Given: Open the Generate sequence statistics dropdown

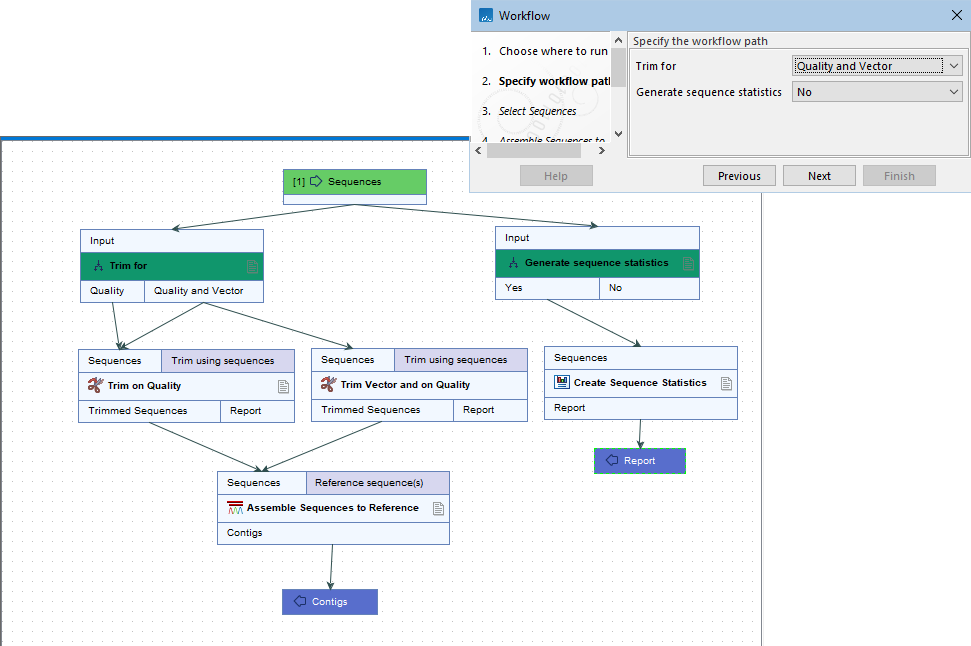Looking at the screenshot, I should point(876,91).
